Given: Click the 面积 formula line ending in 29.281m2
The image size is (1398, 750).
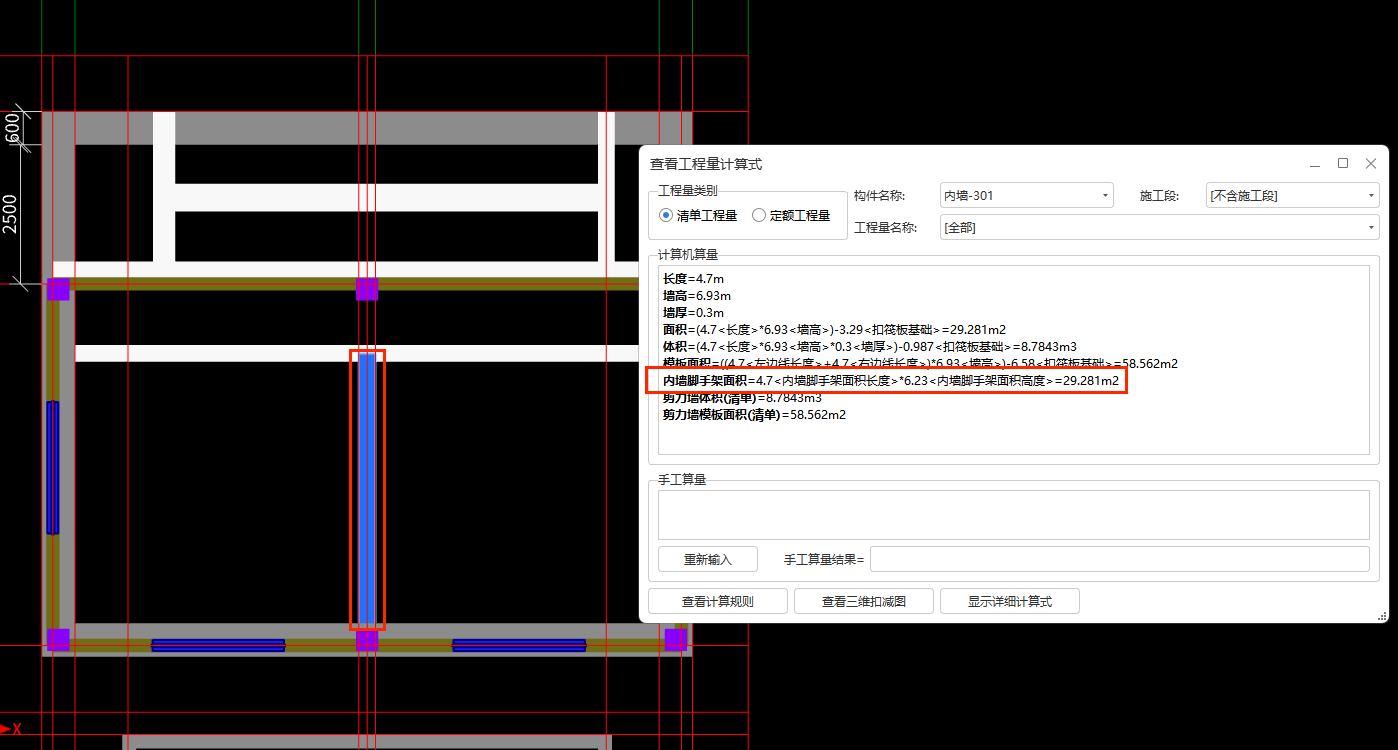Looking at the screenshot, I should [x=834, y=330].
